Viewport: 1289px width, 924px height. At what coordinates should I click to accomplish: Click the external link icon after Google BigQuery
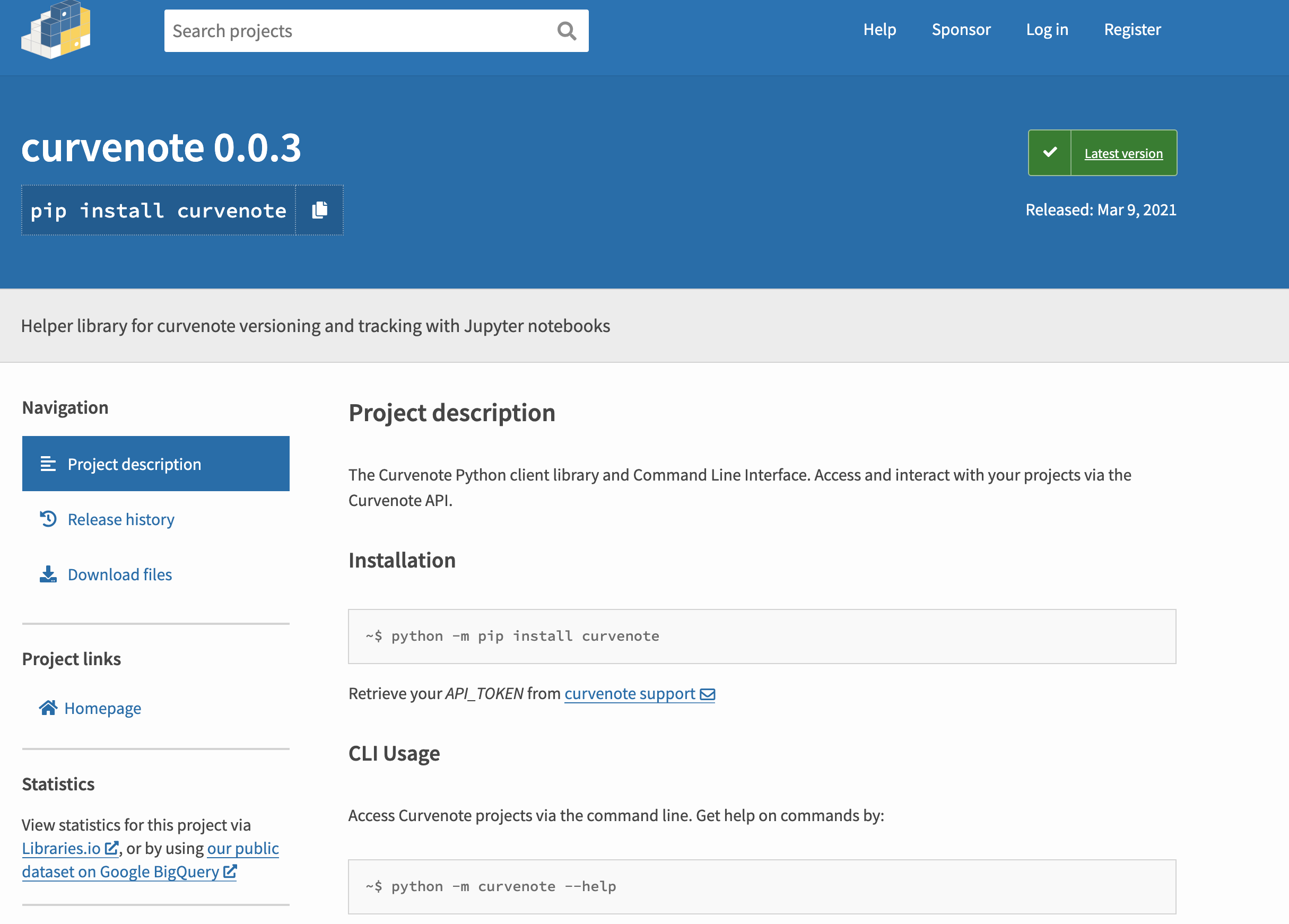click(230, 871)
